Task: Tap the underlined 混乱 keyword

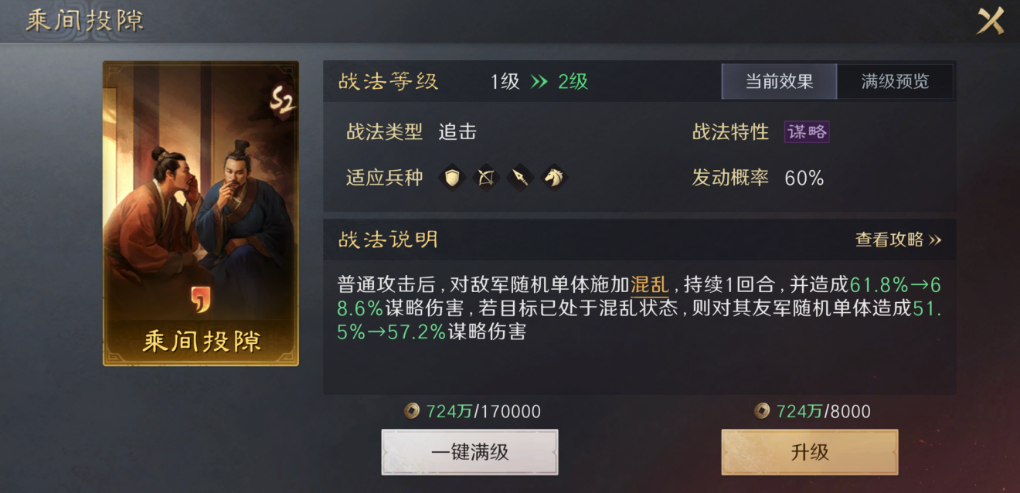Action: (x=649, y=285)
